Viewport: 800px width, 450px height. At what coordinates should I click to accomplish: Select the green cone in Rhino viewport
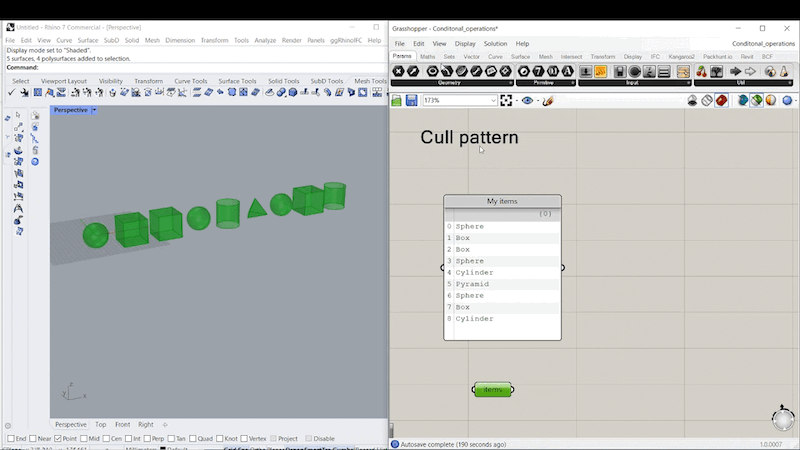click(x=257, y=209)
